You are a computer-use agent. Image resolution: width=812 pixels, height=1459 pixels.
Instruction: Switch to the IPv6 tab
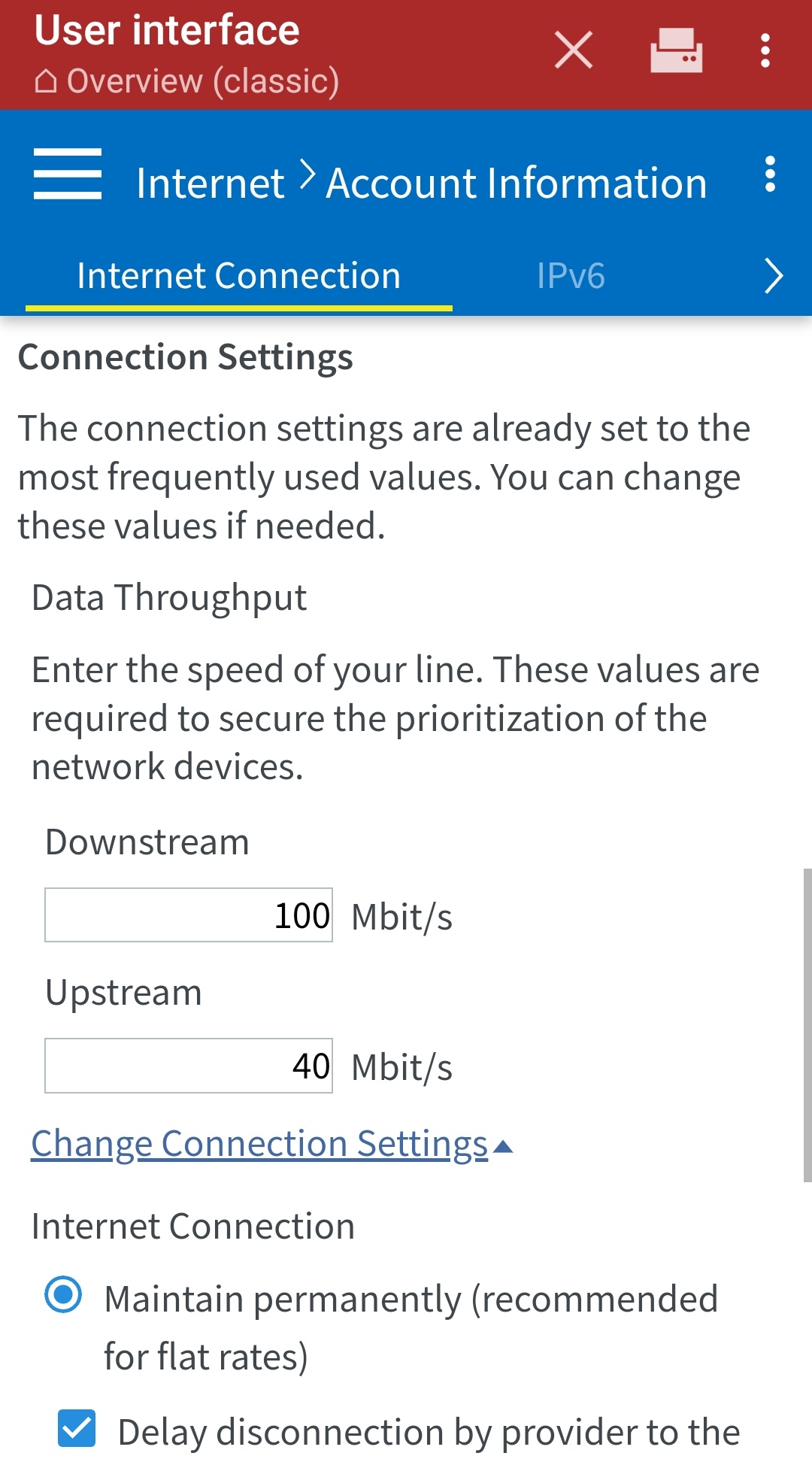coord(571,276)
